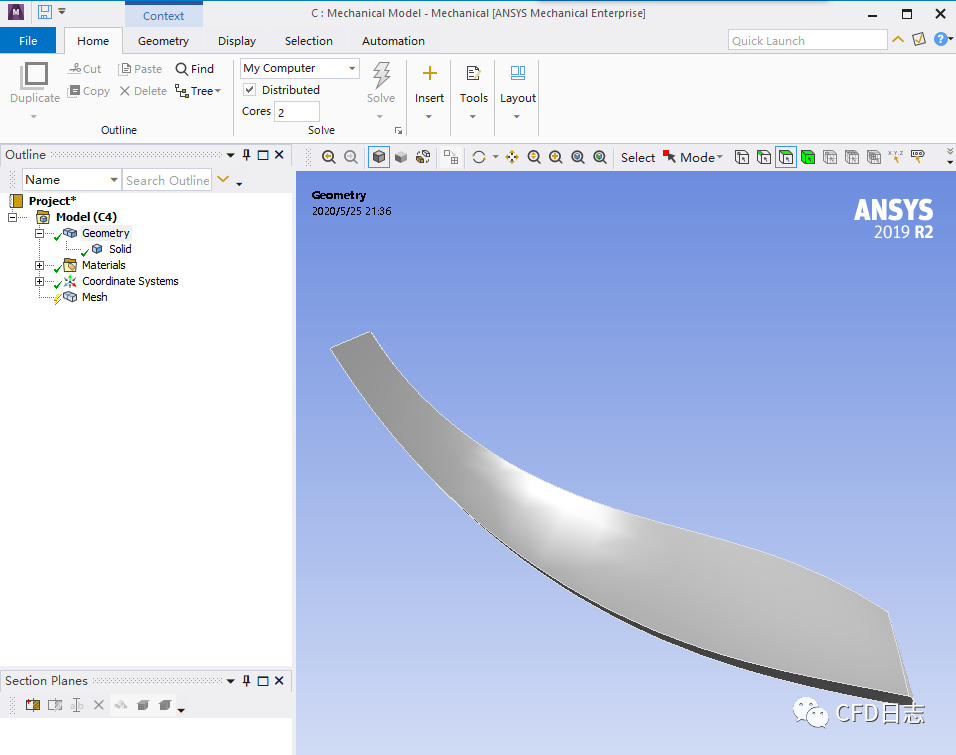Viewport: 956px width, 755px height.
Task: Set the Cores value input field
Action: 297,112
